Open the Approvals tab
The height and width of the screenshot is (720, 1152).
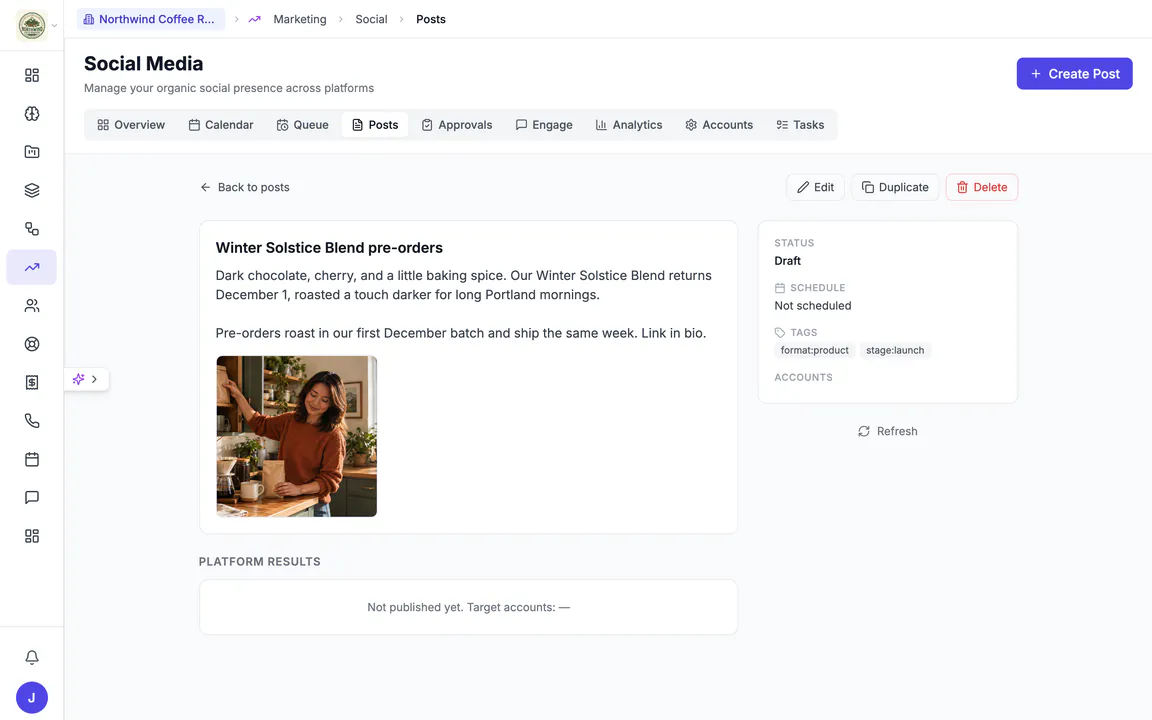pyautogui.click(x=456, y=125)
